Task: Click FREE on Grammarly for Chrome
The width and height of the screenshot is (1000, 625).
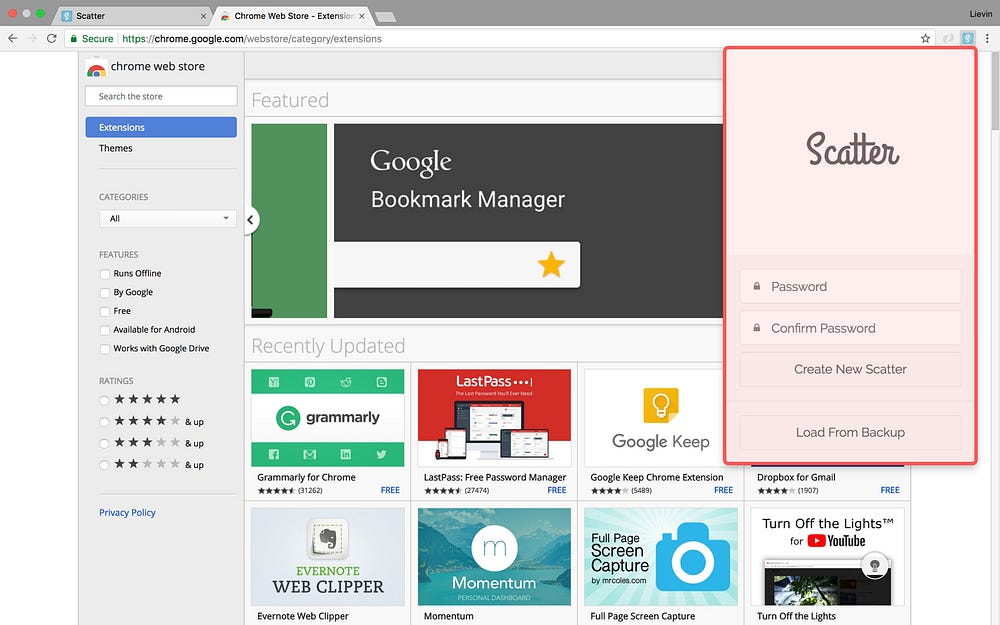Action: pyautogui.click(x=390, y=490)
